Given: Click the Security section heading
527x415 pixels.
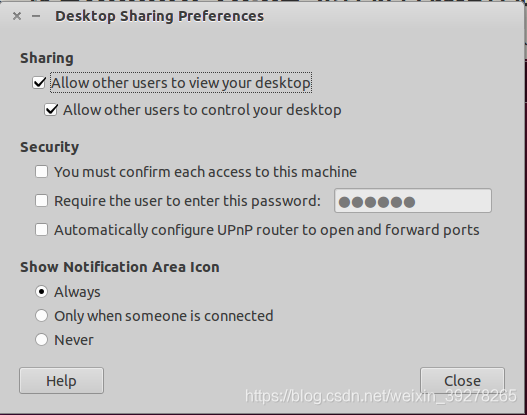Looking at the screenshot, I should click(50, 147).
